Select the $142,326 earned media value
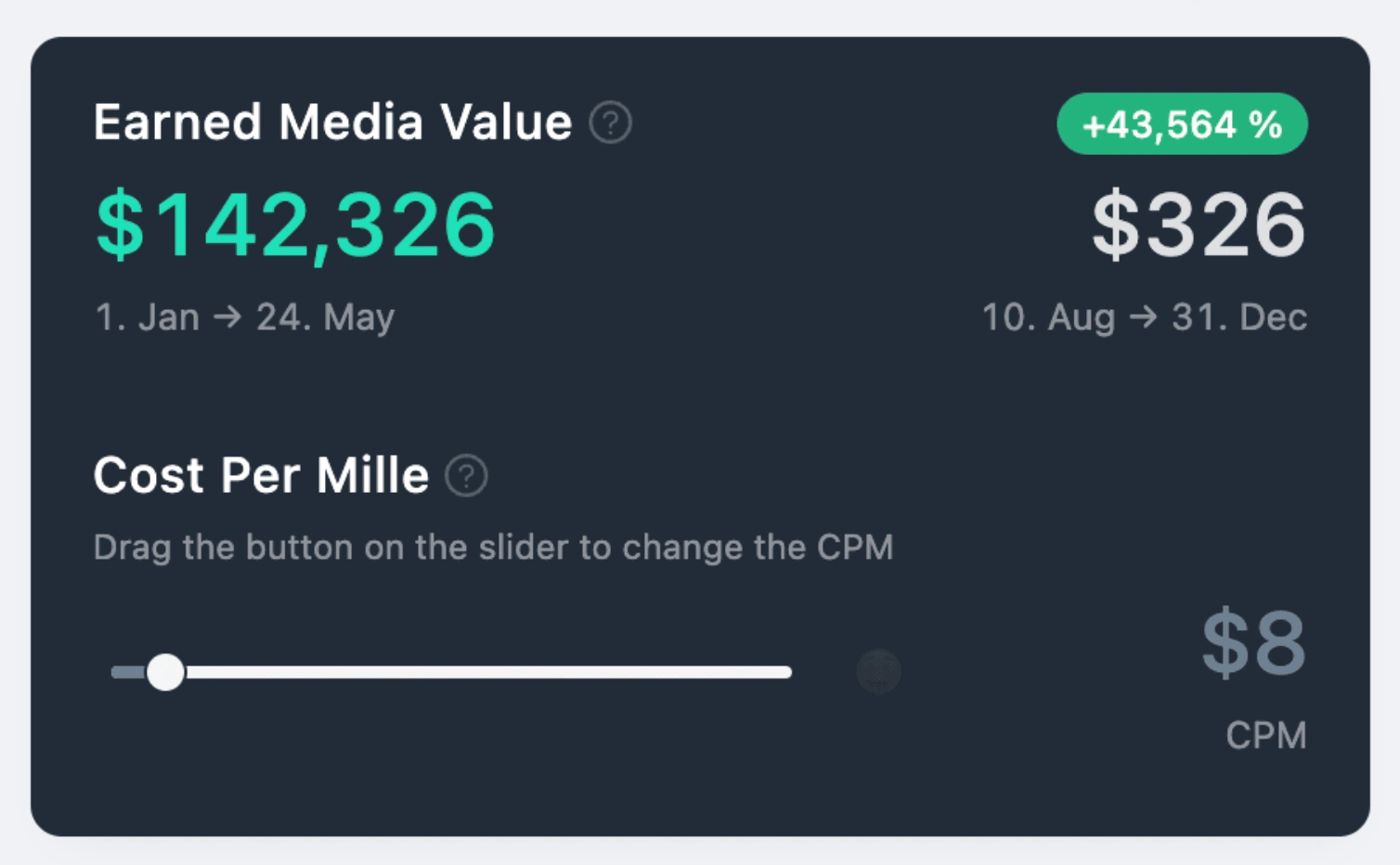This screenshot has width=1400, height=865. 295,226
